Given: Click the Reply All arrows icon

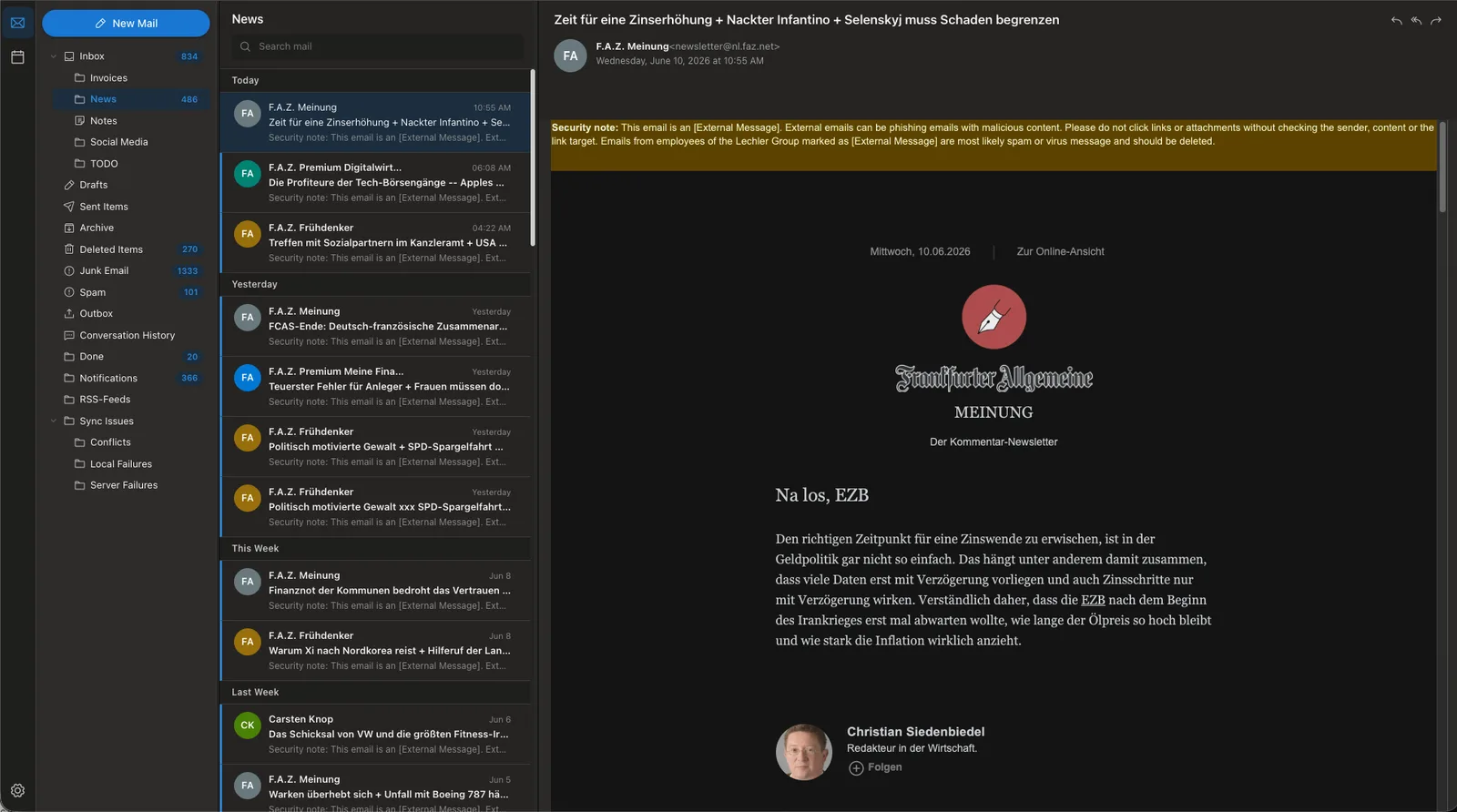Looking at the screenshot, I should tap(1416, 20).
